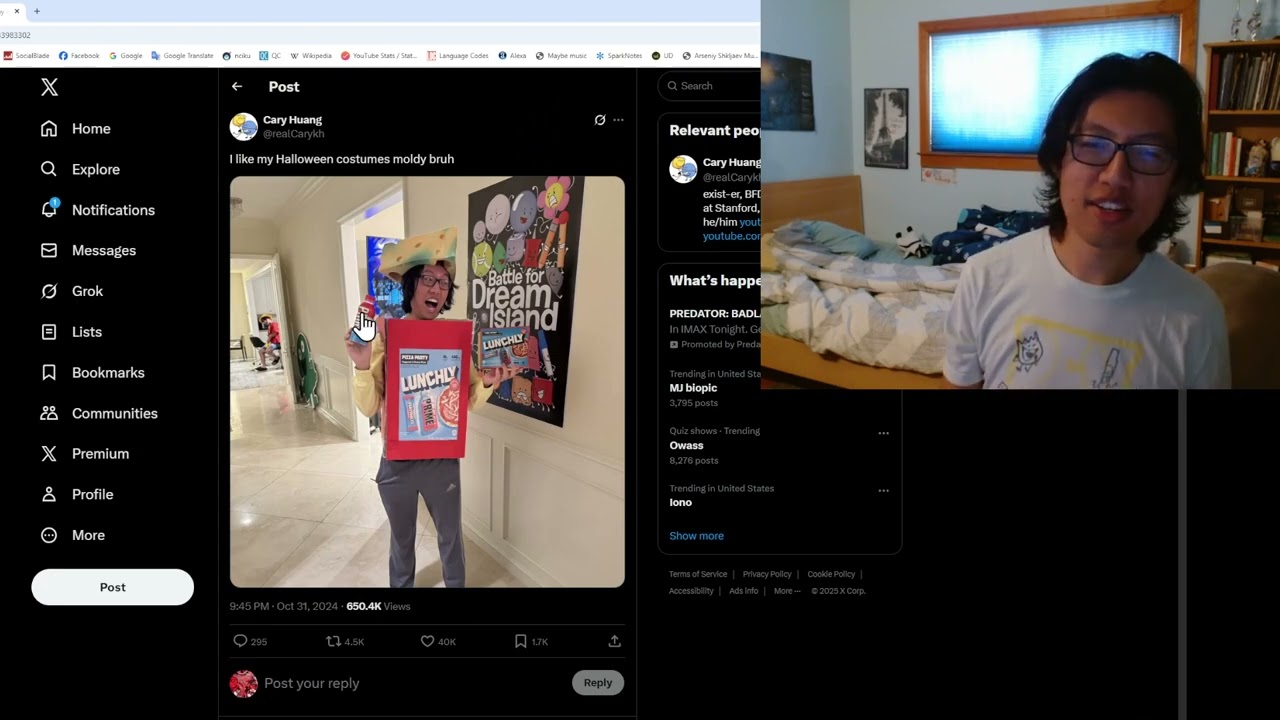The image size is (1280, 720).
Task: Open Ads info footer link
Action: tap(743, 591)
